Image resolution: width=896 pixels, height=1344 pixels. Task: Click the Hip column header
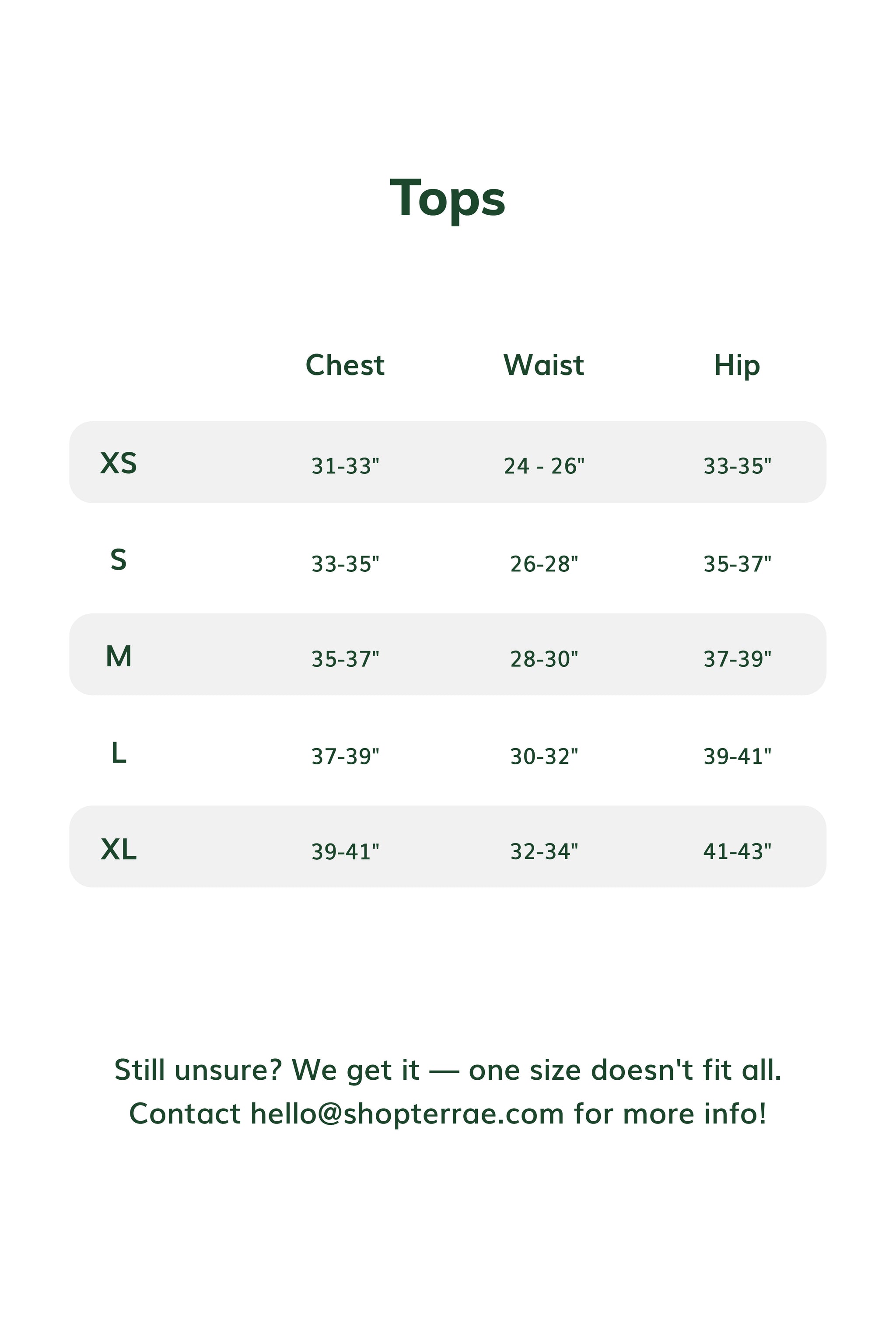pos(737,365)
